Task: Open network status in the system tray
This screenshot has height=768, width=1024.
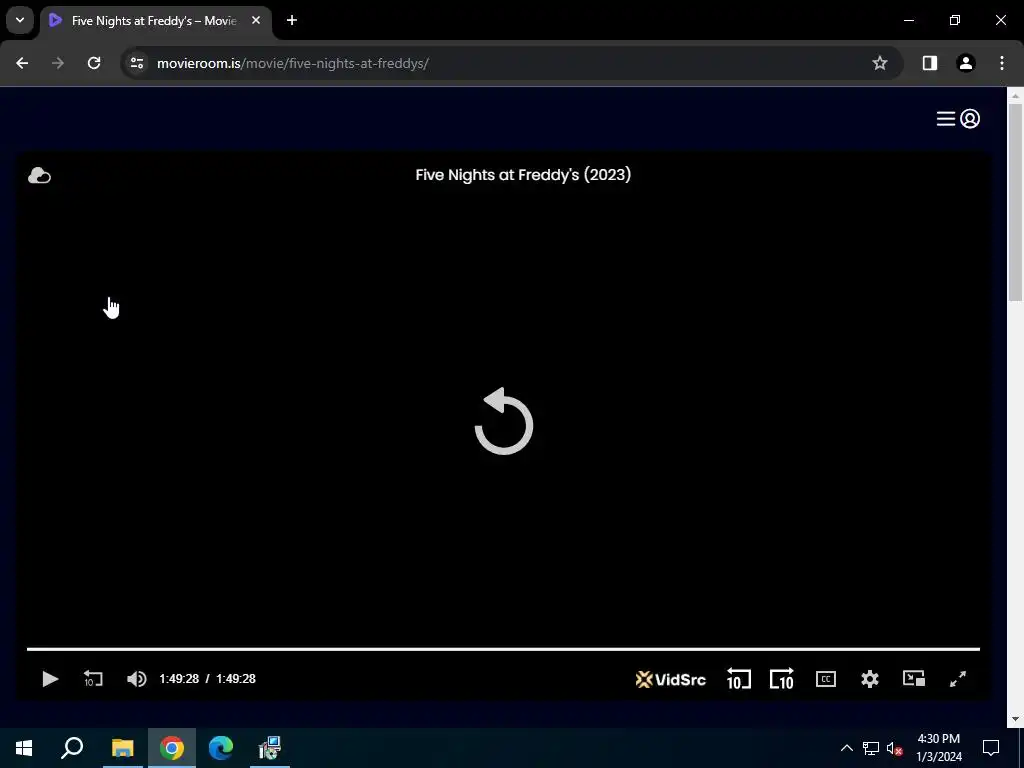Action: (871, 748)
